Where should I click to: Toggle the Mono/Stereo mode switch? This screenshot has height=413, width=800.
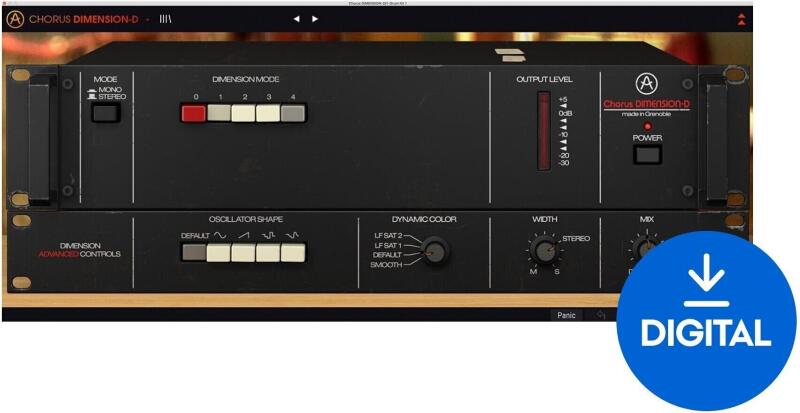coord(105,113)
